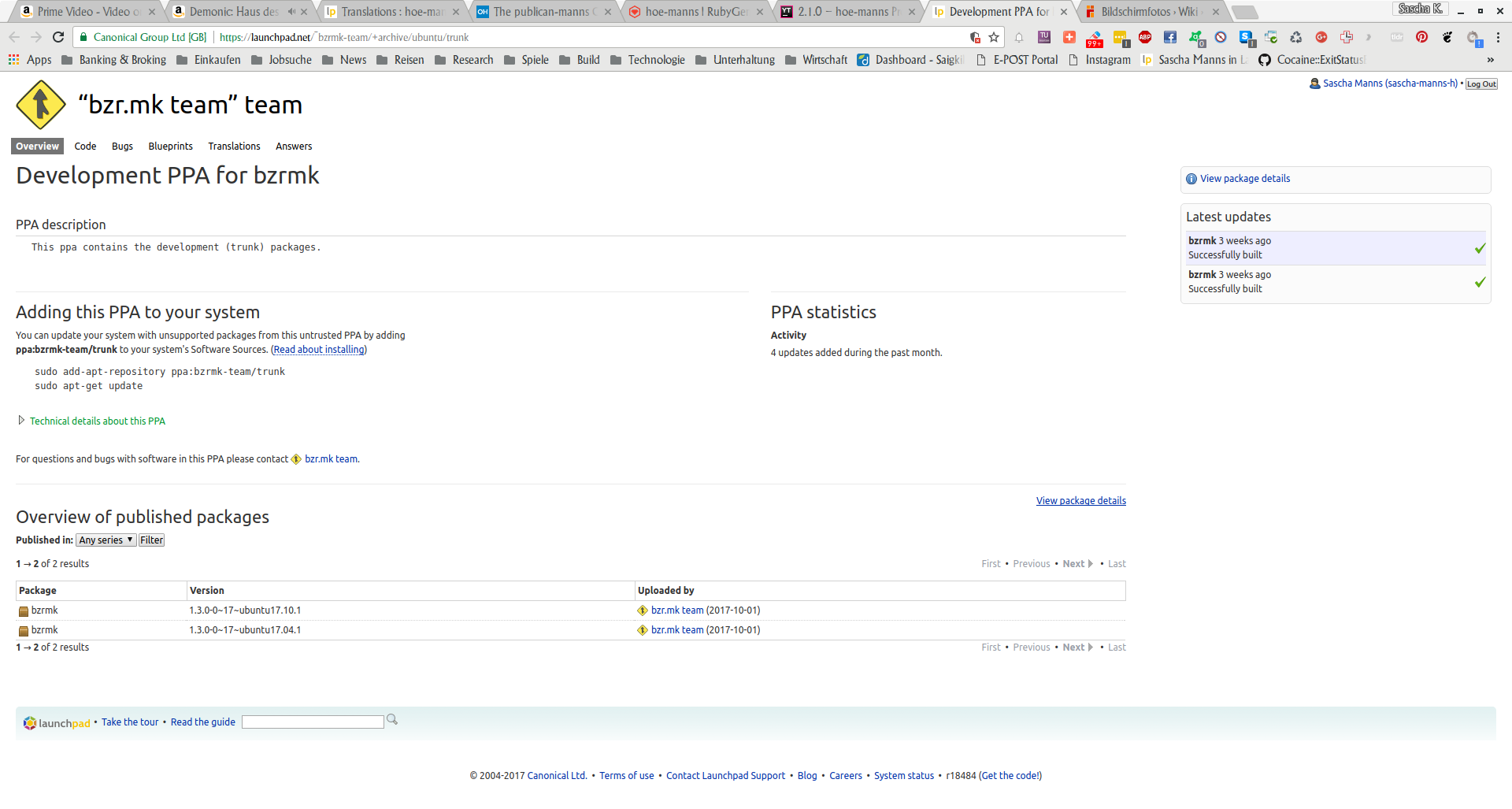Click the Launchpad logo in footer

[x=57, y=722]
